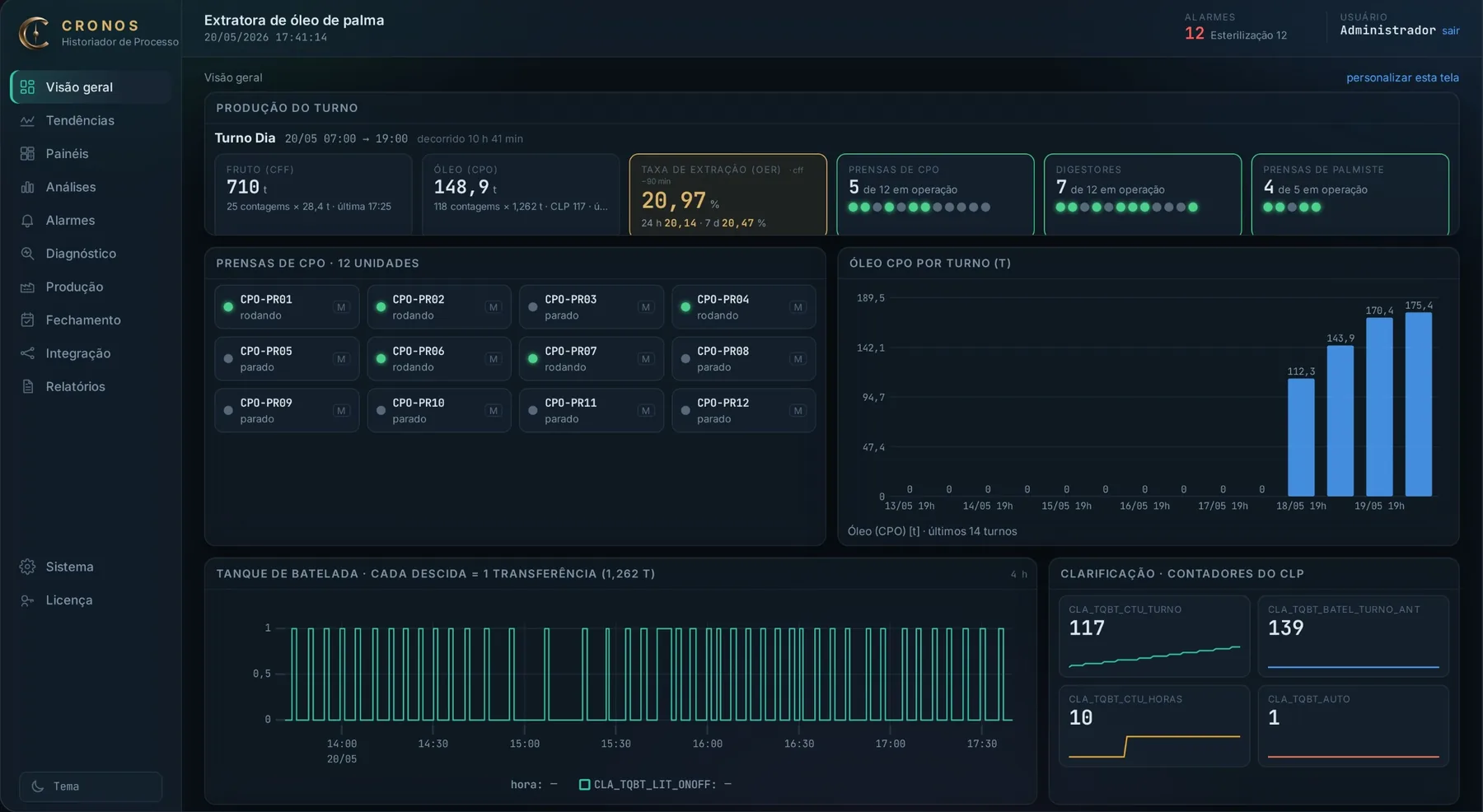Image resolution: width=1483 pixels, height=812 pixels.
Task: Select the CPO-PR04 press card
Action: [x=744, y=307]
